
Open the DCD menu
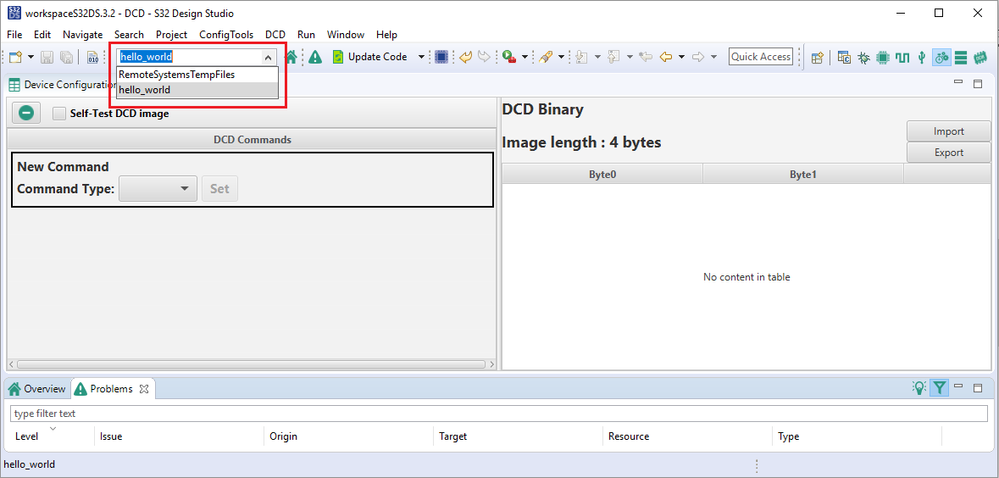(x=275, y=34)
